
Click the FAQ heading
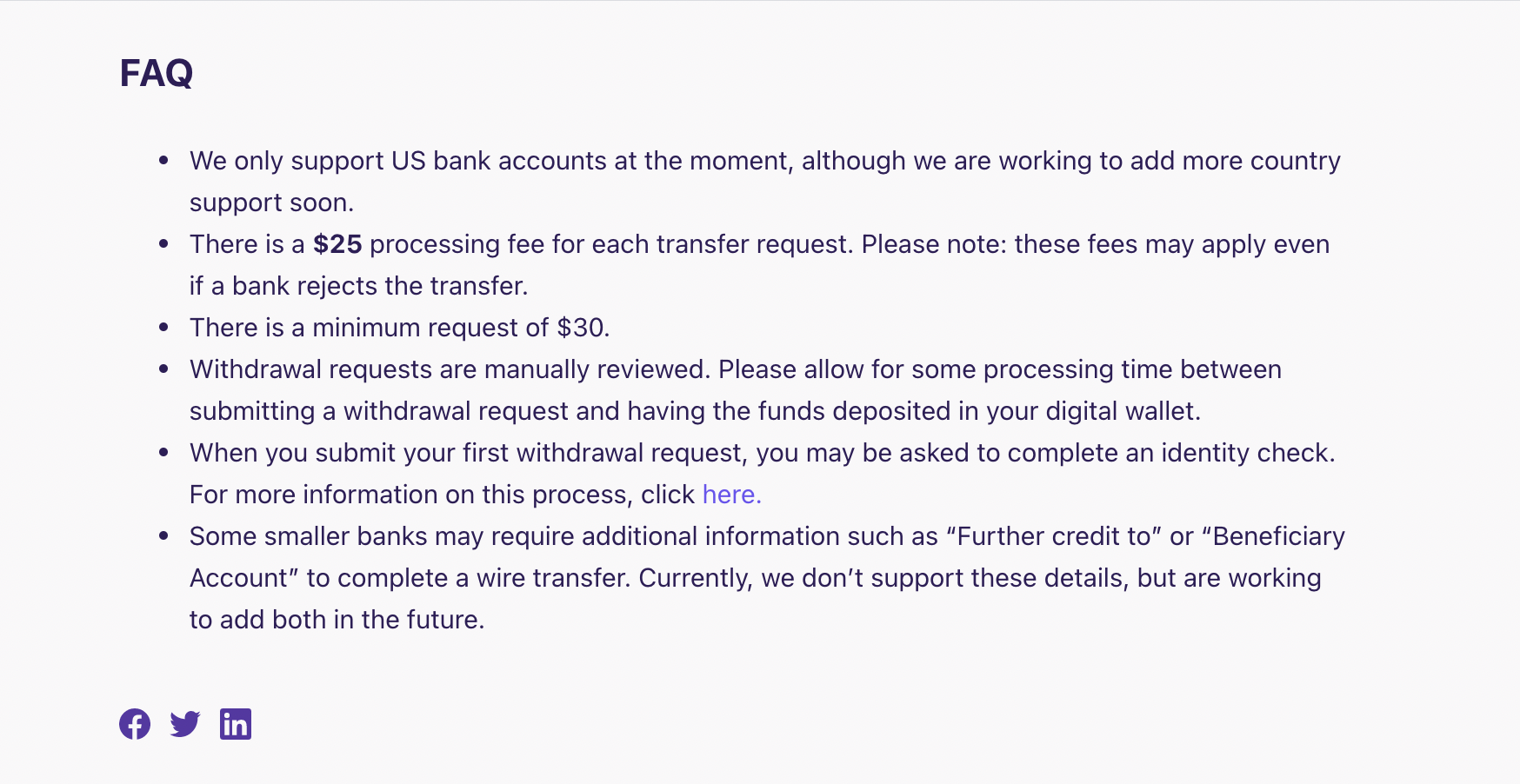coord(157,73)
